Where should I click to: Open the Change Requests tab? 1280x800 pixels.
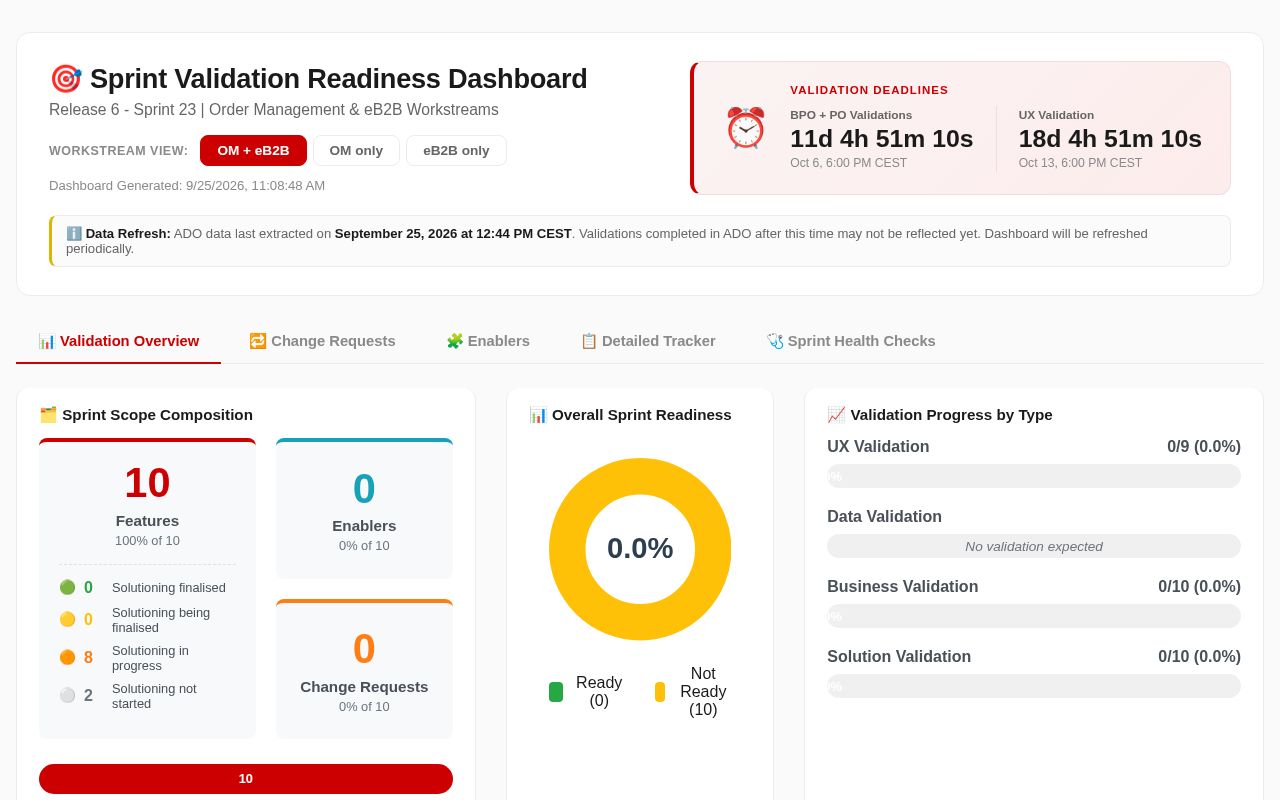coord(322,341)
